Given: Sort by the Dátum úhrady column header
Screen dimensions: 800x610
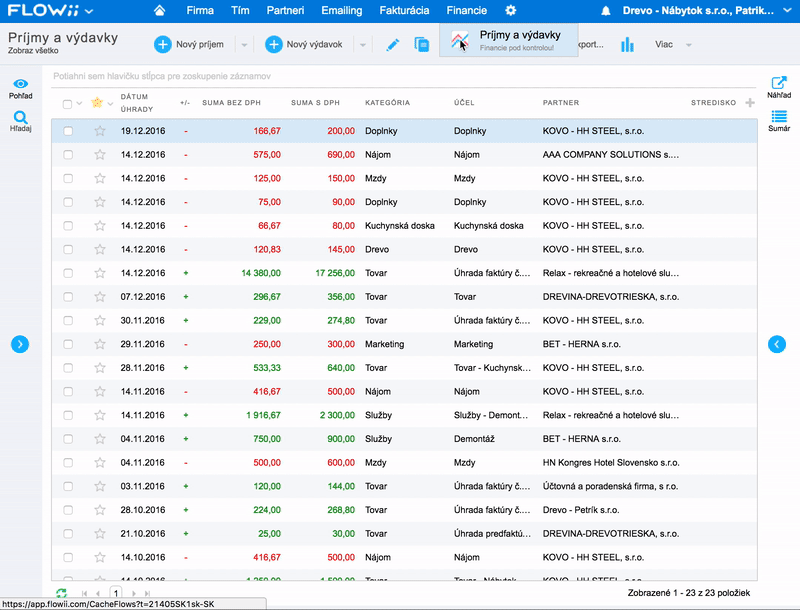Looking at the screenshot, I should click(x=137, y=103).
